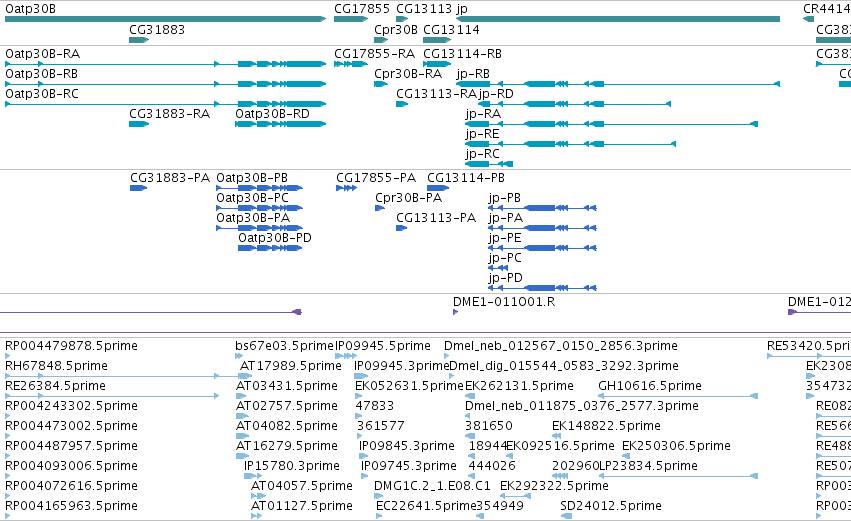Select the Dmel_neb_012567_0150_2856.3prime label
The width and height of the screenshot is (851, 521).
(561, 346)
